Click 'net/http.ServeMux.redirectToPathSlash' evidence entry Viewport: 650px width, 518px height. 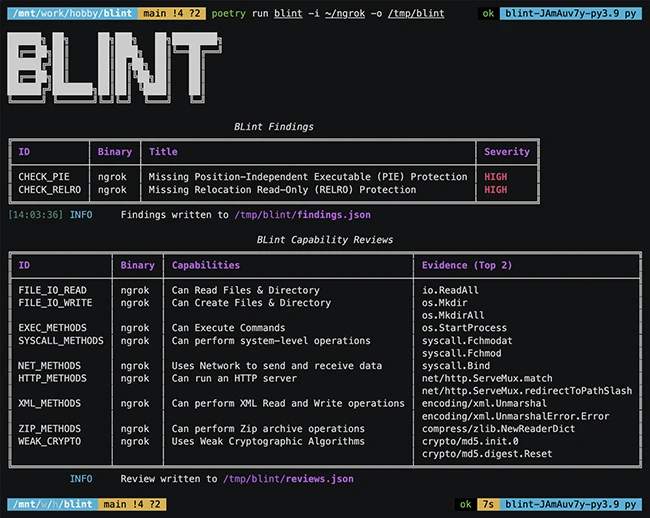point(527,391)
